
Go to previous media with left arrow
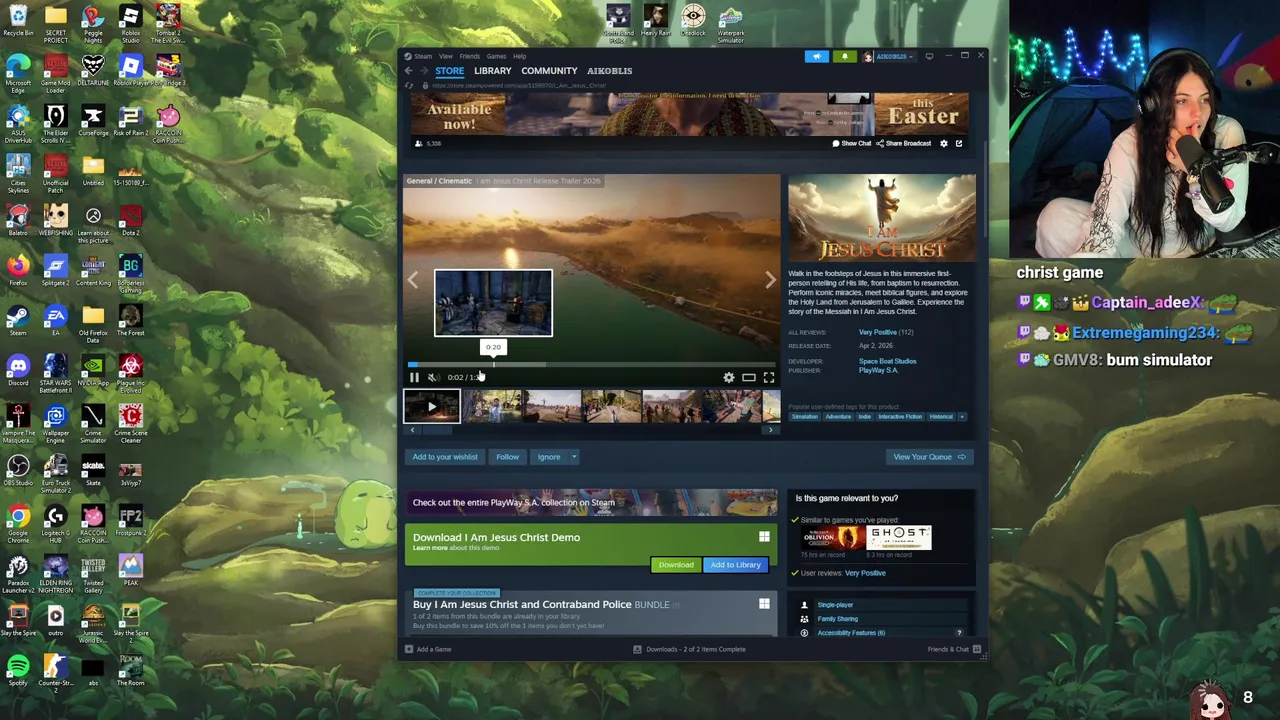pyautogui.click(x=413, y=281)
